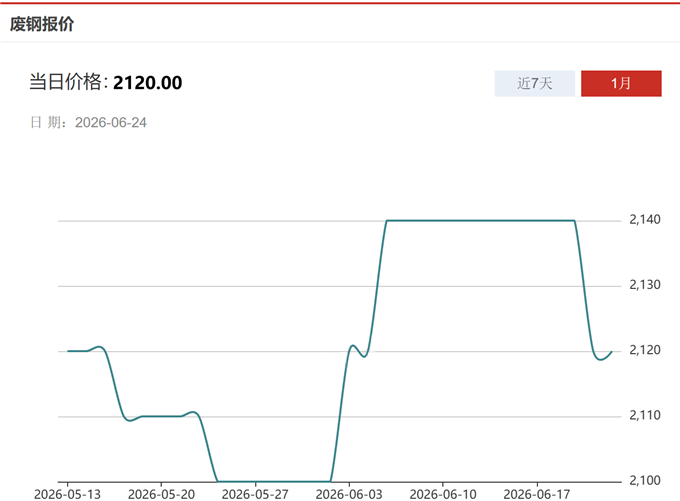Click the 2026-06-03 x-axis label
The width and height of the screenshot is (680, 501).
[x=349, y=494]
